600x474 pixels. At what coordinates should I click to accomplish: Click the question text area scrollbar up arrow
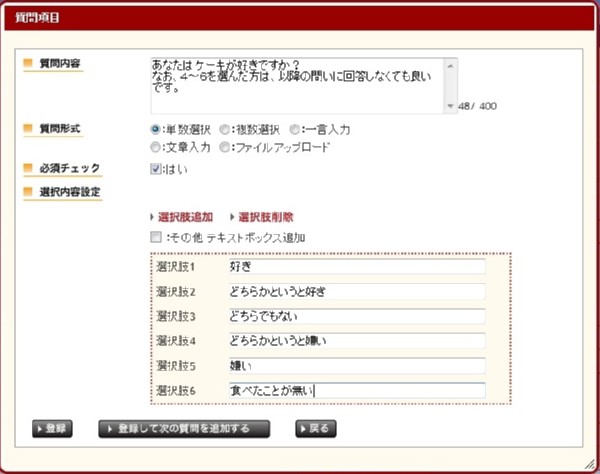(452, 62)
